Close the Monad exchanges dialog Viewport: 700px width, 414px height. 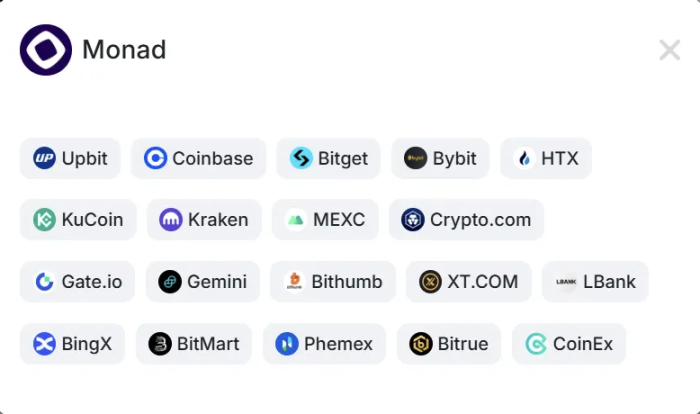click(x=669, y=50)
